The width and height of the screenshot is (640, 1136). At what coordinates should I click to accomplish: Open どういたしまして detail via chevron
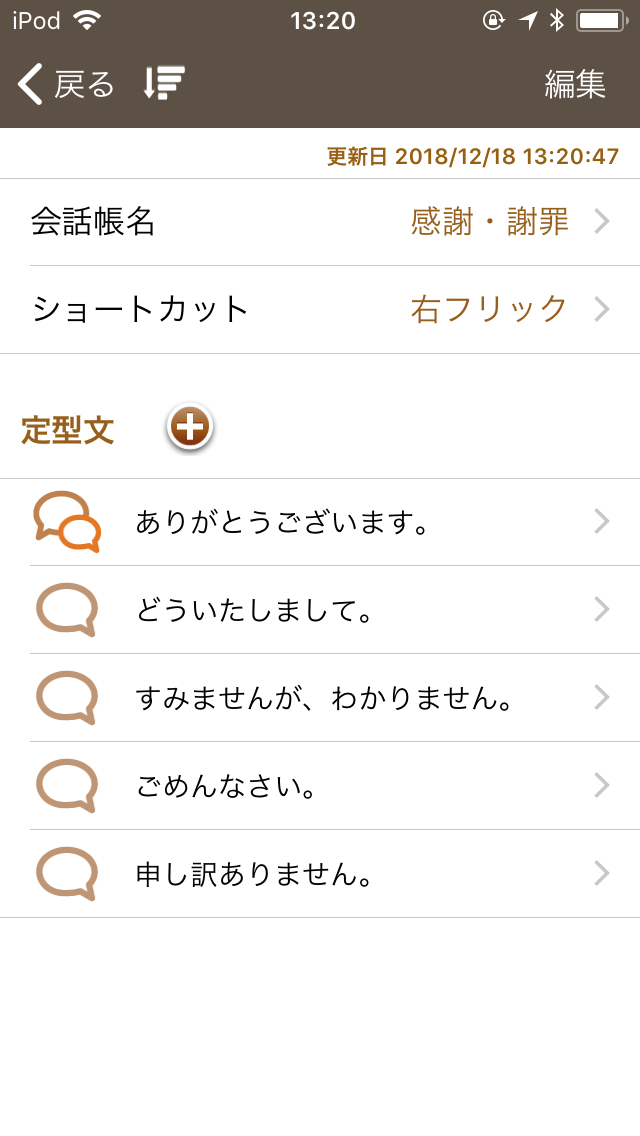(x=601, y=609)
